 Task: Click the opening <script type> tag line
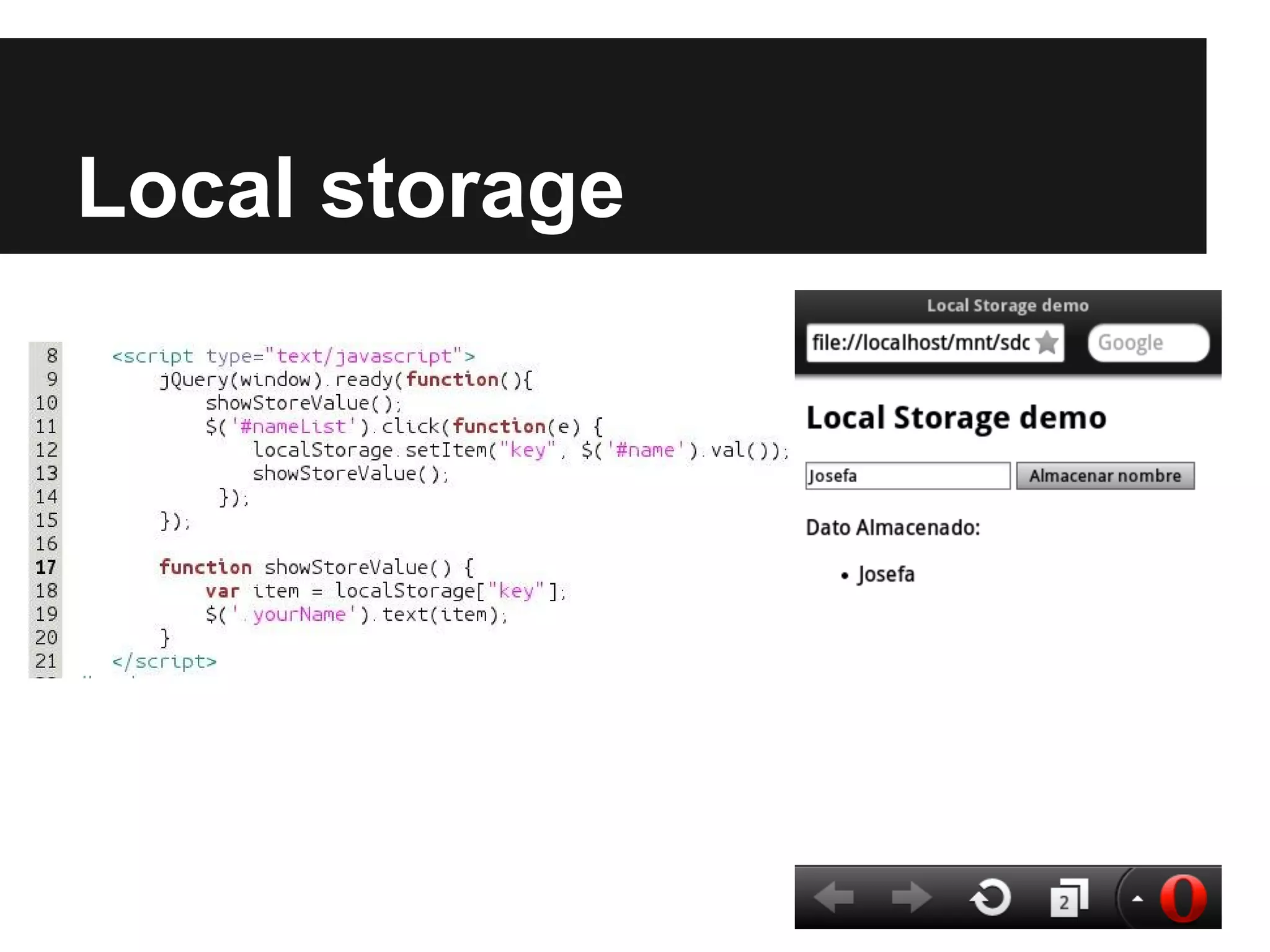click(x=293, y=356)
